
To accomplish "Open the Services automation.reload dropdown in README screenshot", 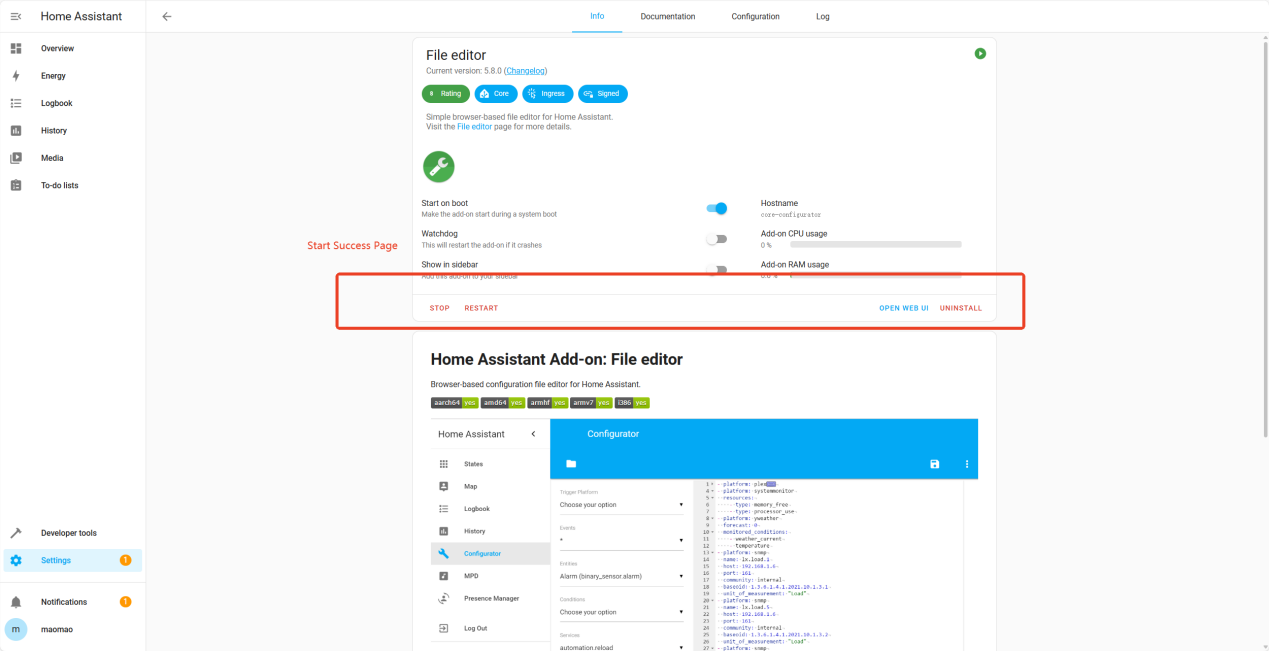I will (x=621, y=646).
